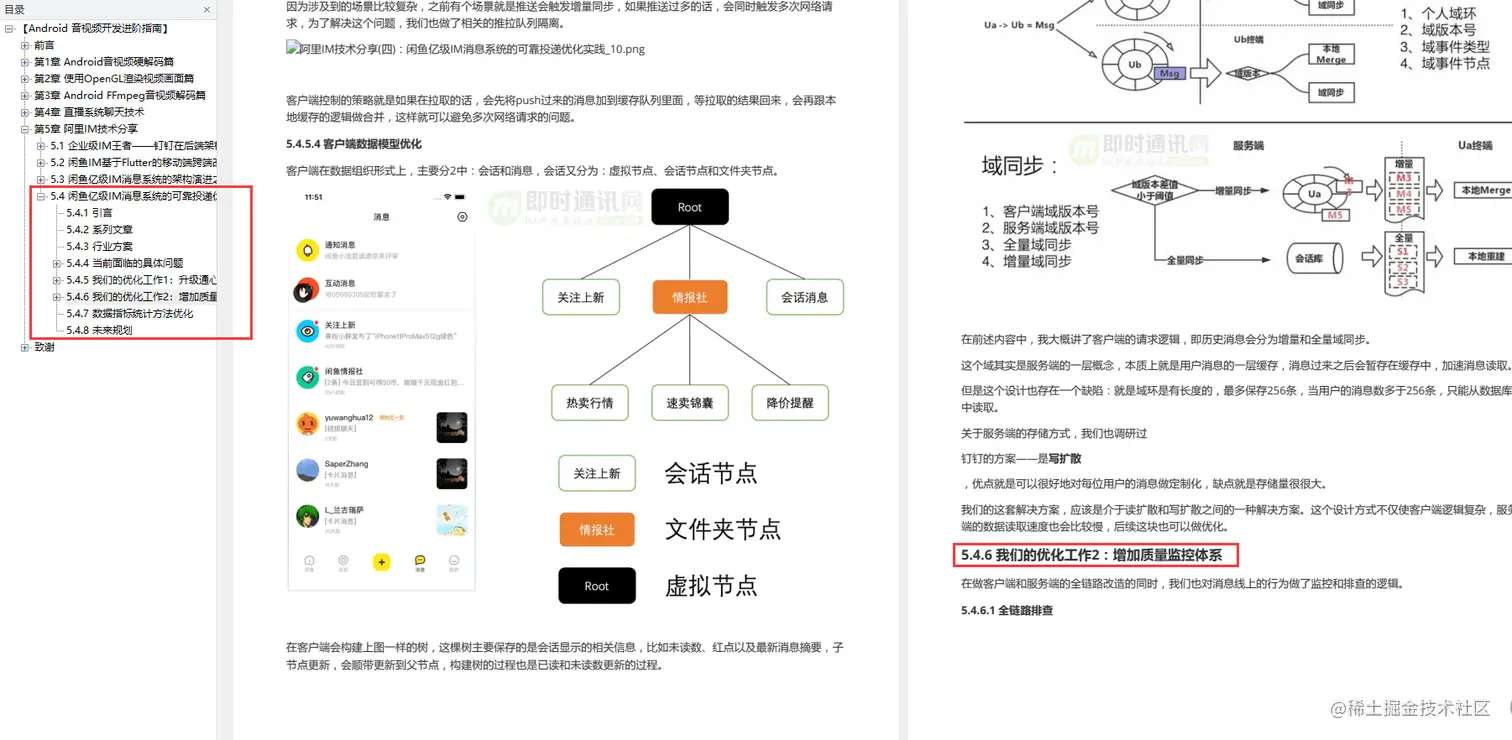Expand the 5.2 闲鱼IM基于Flutter node
The height and width of the screenshot is (740, 1512).
tap(41, 162)
